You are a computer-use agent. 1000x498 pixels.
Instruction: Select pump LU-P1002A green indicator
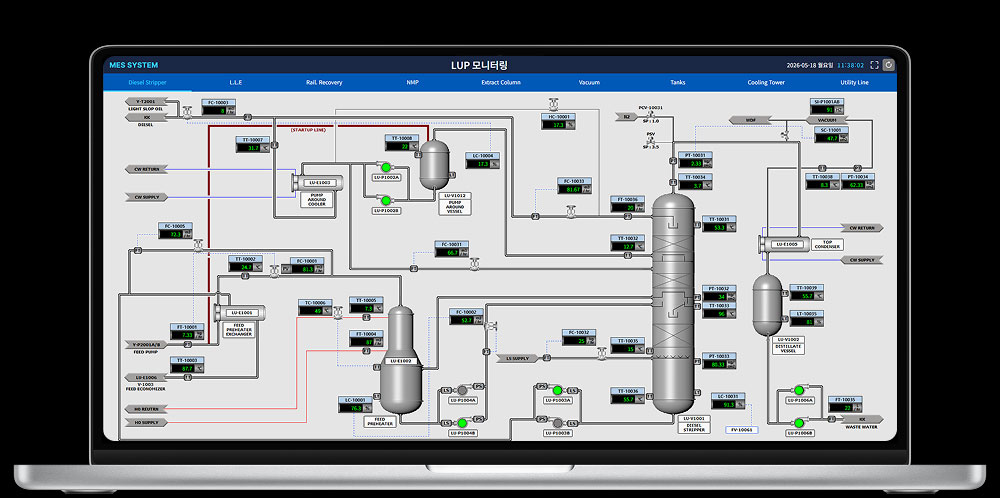click(x=385, y=166)
